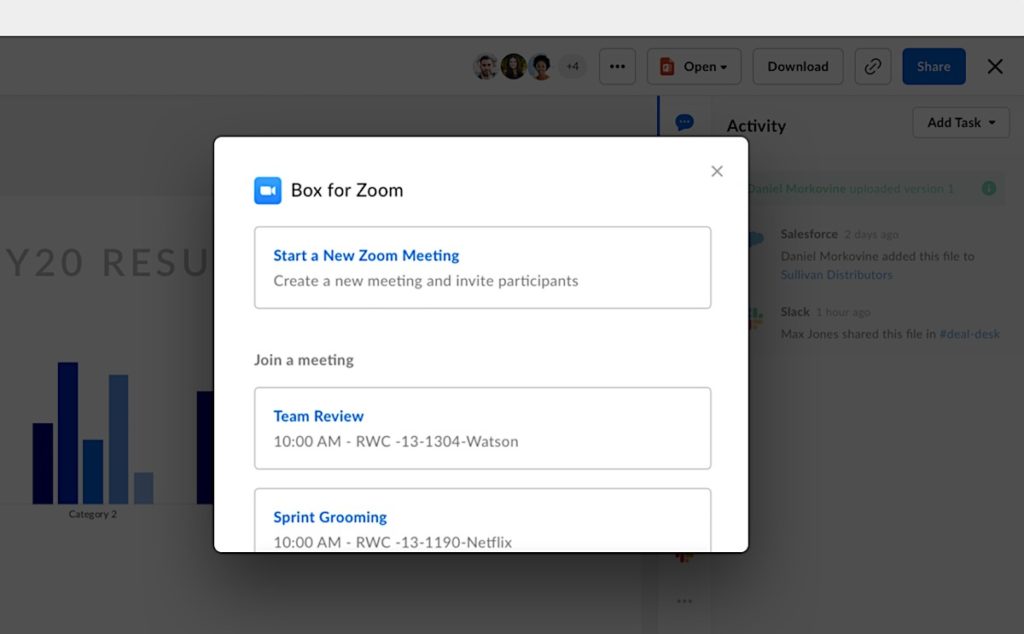Viewport: 1024px width, 634px height.
Task: Click the green version info icon
Action: coord(989,189)
